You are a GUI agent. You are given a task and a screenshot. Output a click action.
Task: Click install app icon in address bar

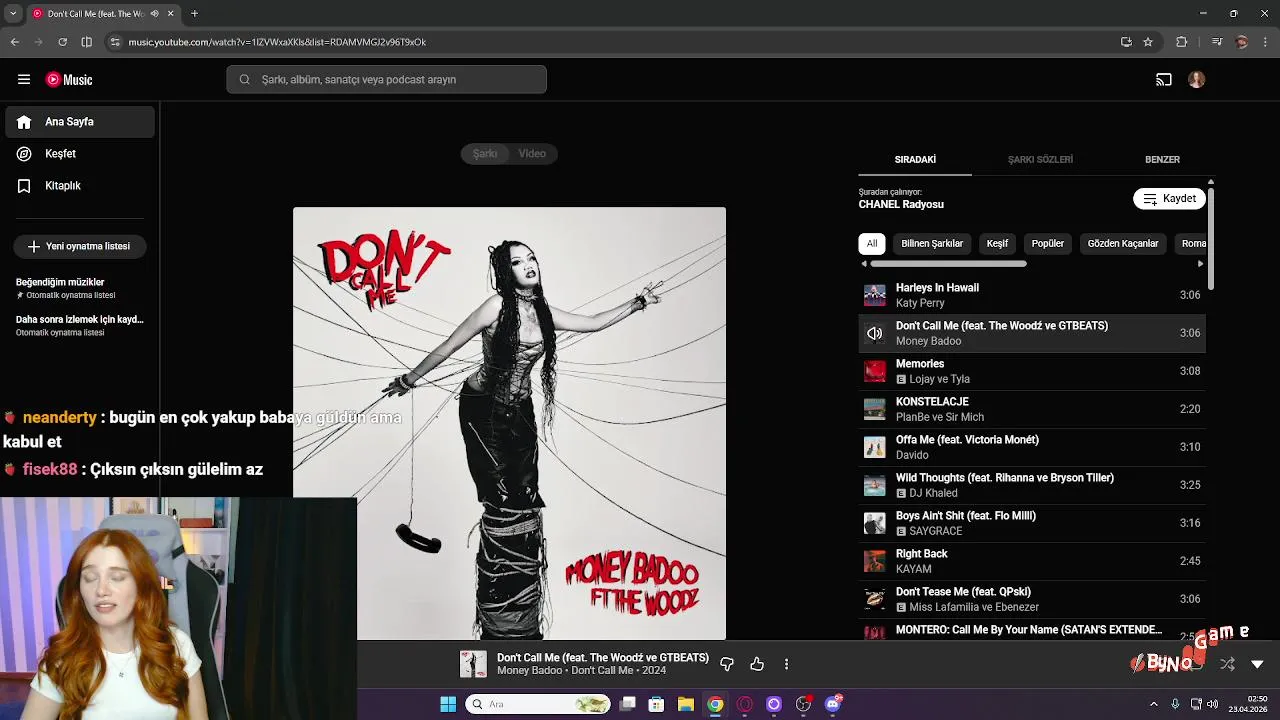coord(1126,42)
